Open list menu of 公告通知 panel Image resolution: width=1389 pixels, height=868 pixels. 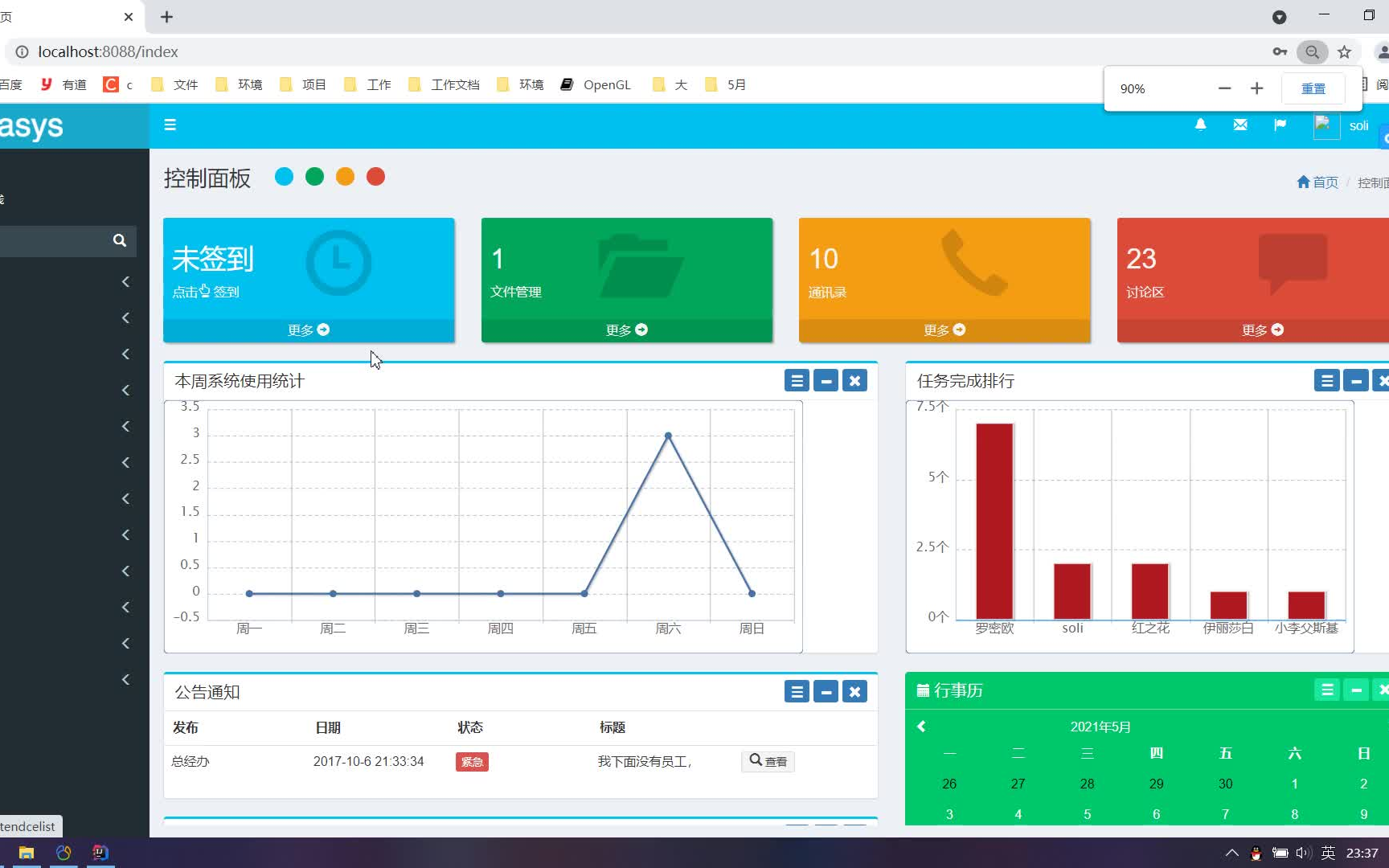pos(797,692)
